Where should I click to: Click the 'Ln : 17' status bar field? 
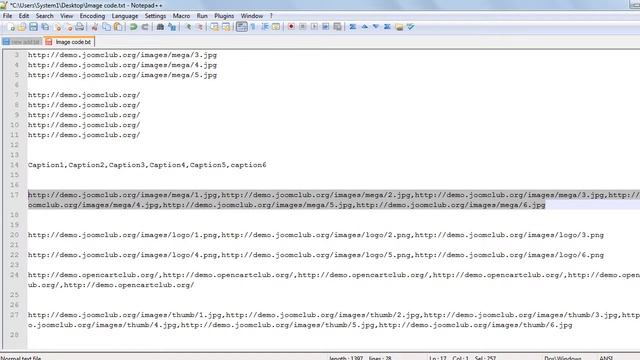[x=438, y=358]
